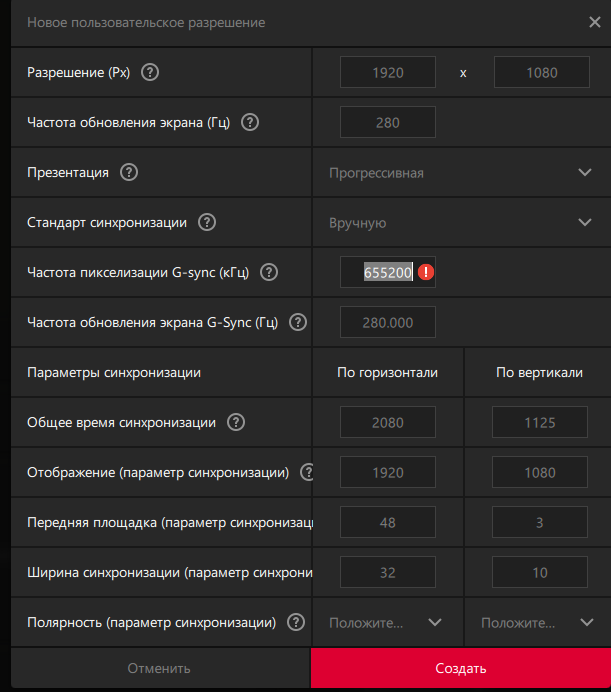Click the dialog title Новое пользовательское разрешение
This screenshot has height=692, width=611.
(146, 23)
